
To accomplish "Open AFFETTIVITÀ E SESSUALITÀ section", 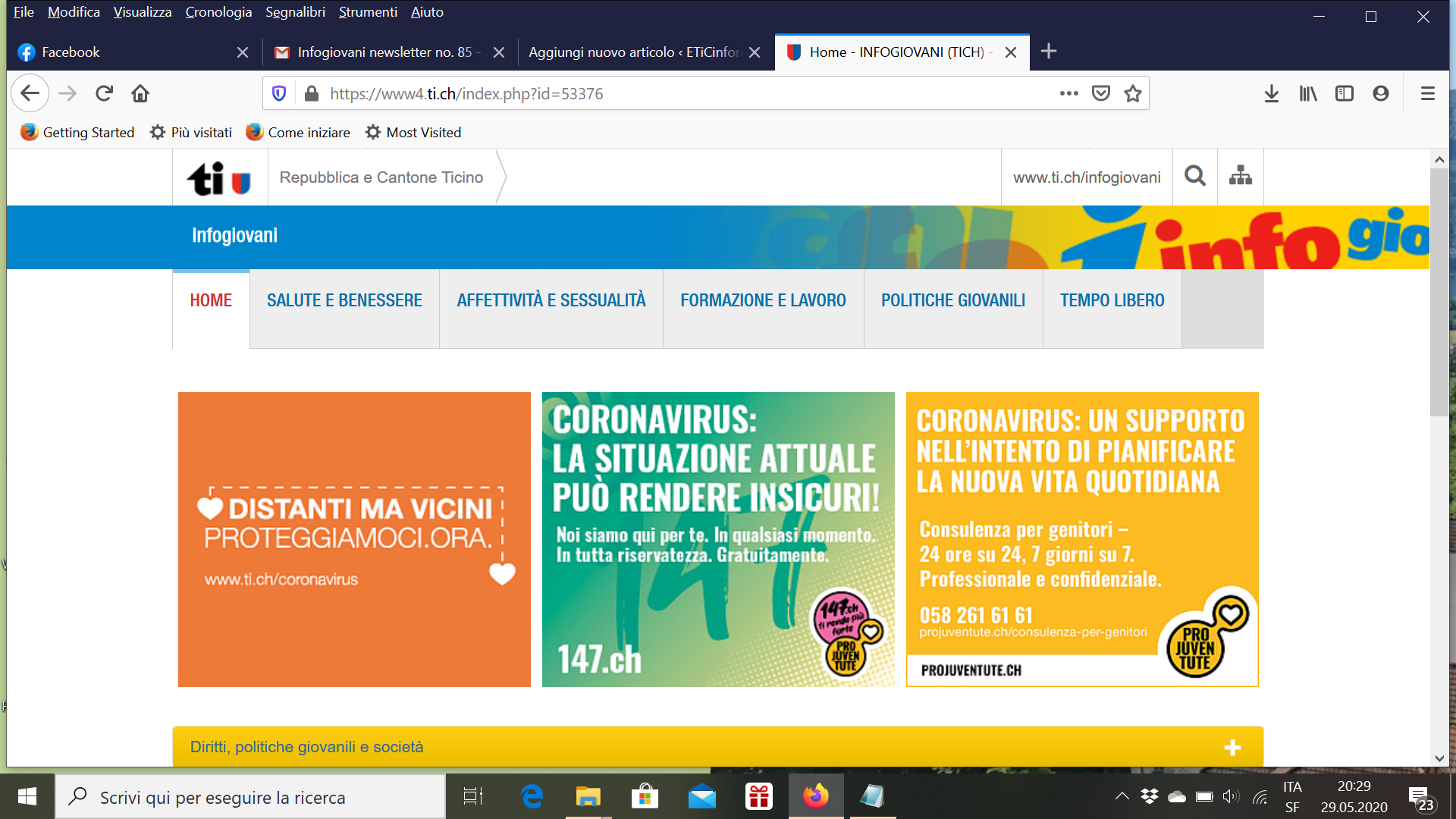I will (x=551, y=301).
